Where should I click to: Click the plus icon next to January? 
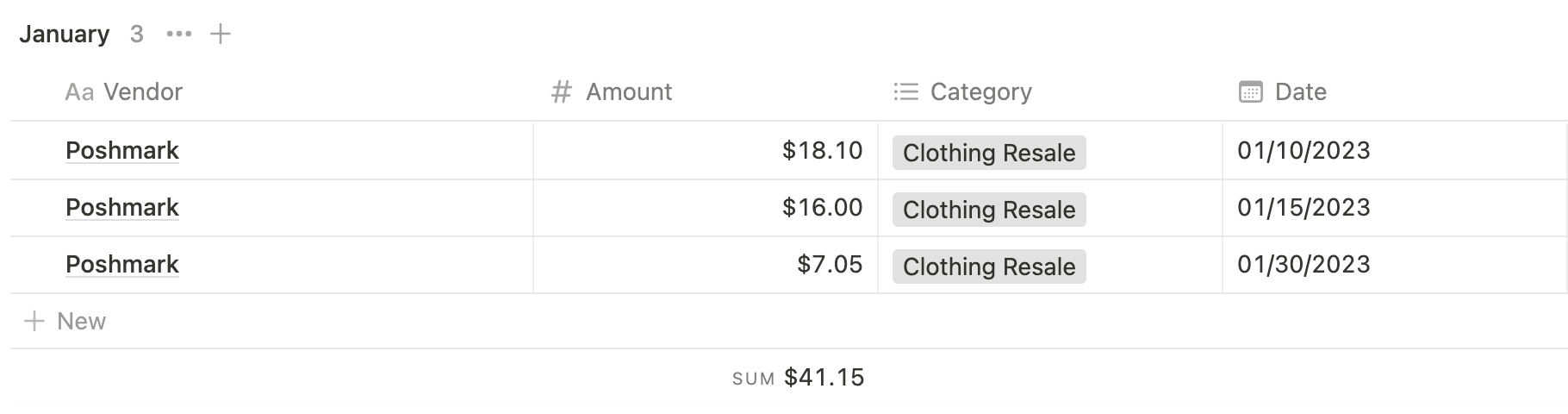coord(221,34)
